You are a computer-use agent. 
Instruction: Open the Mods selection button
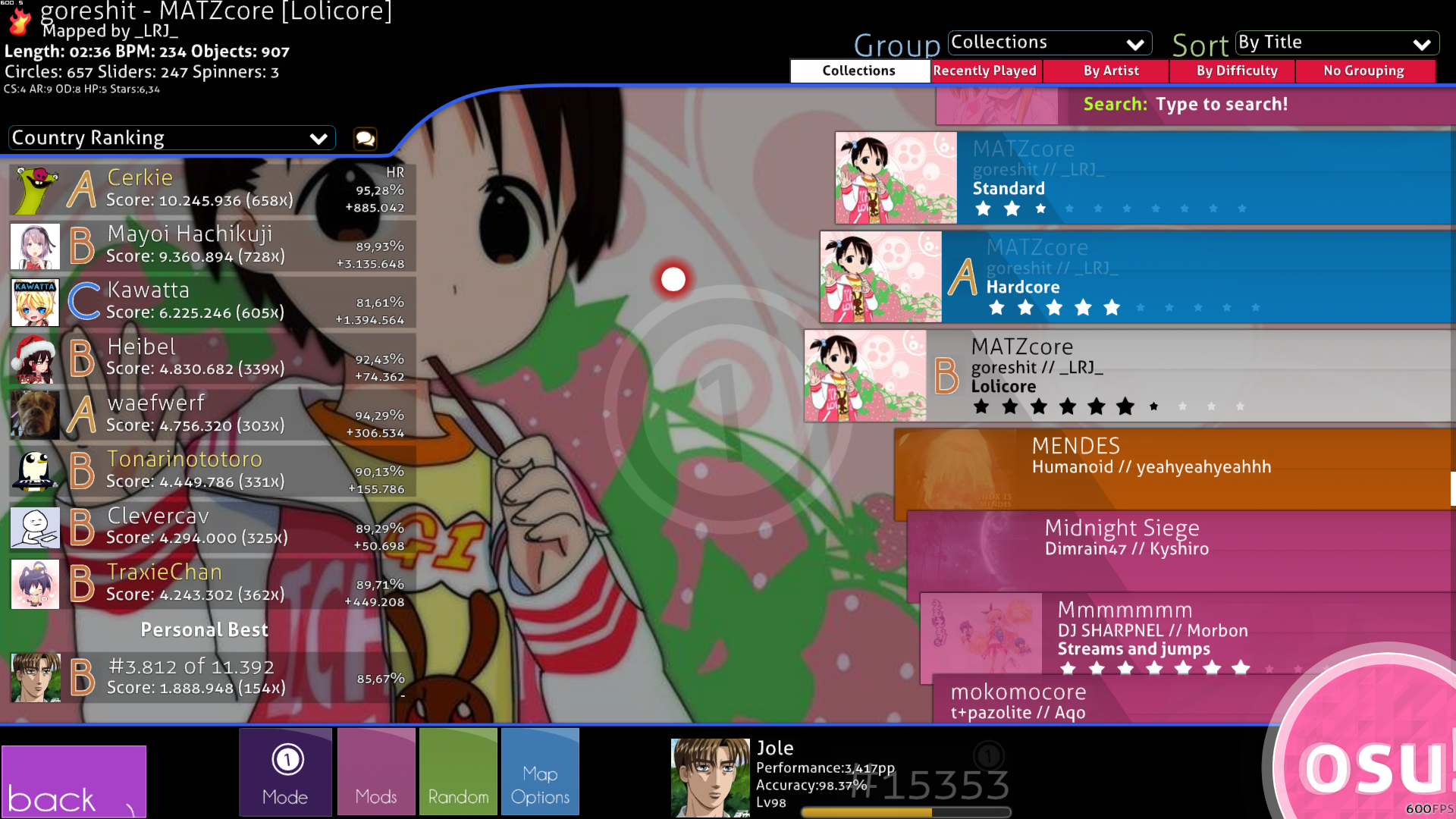pos(376,771)
